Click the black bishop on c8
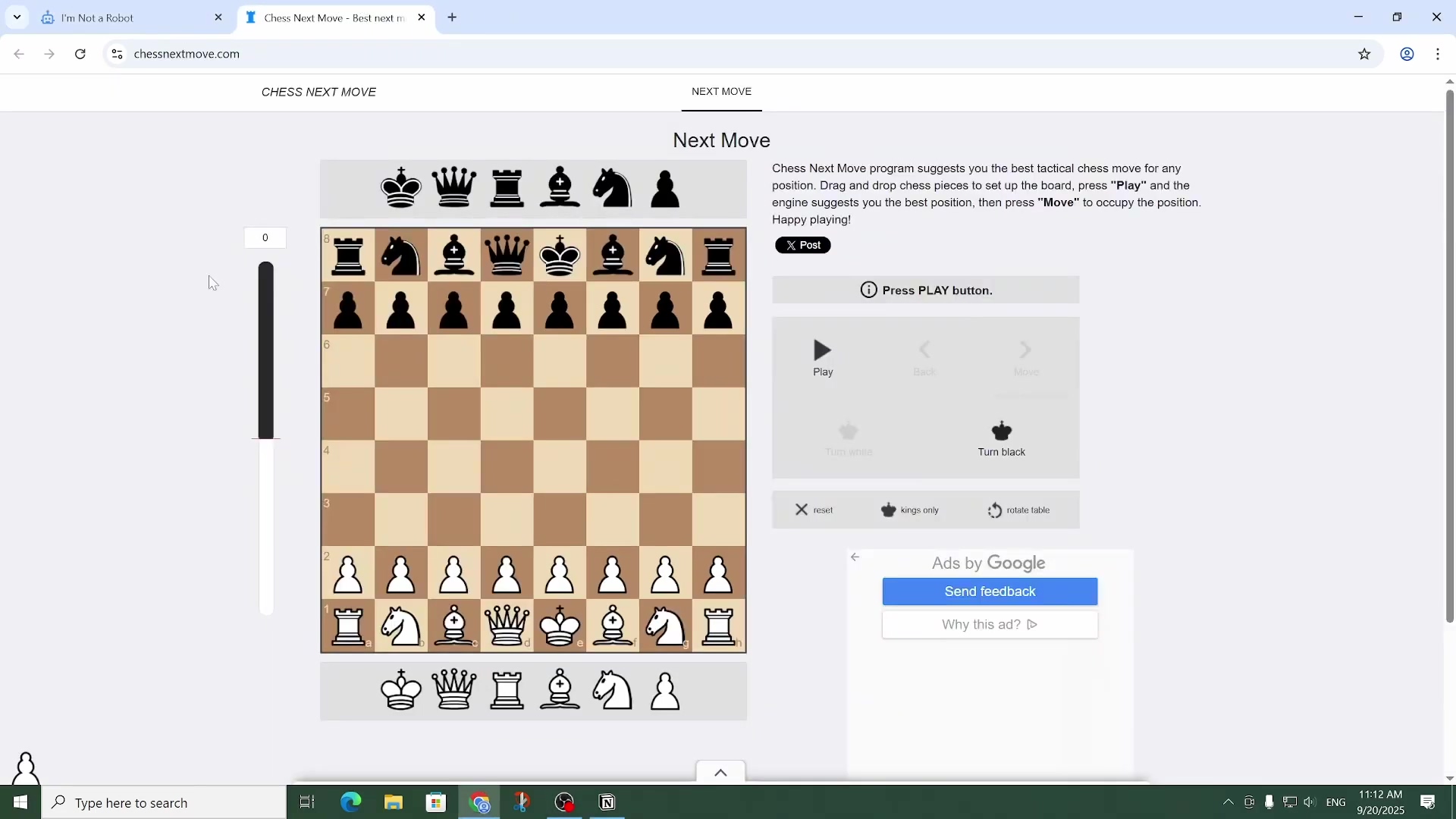This screenshot has height=819, width=1456. (x=454, y=256)
